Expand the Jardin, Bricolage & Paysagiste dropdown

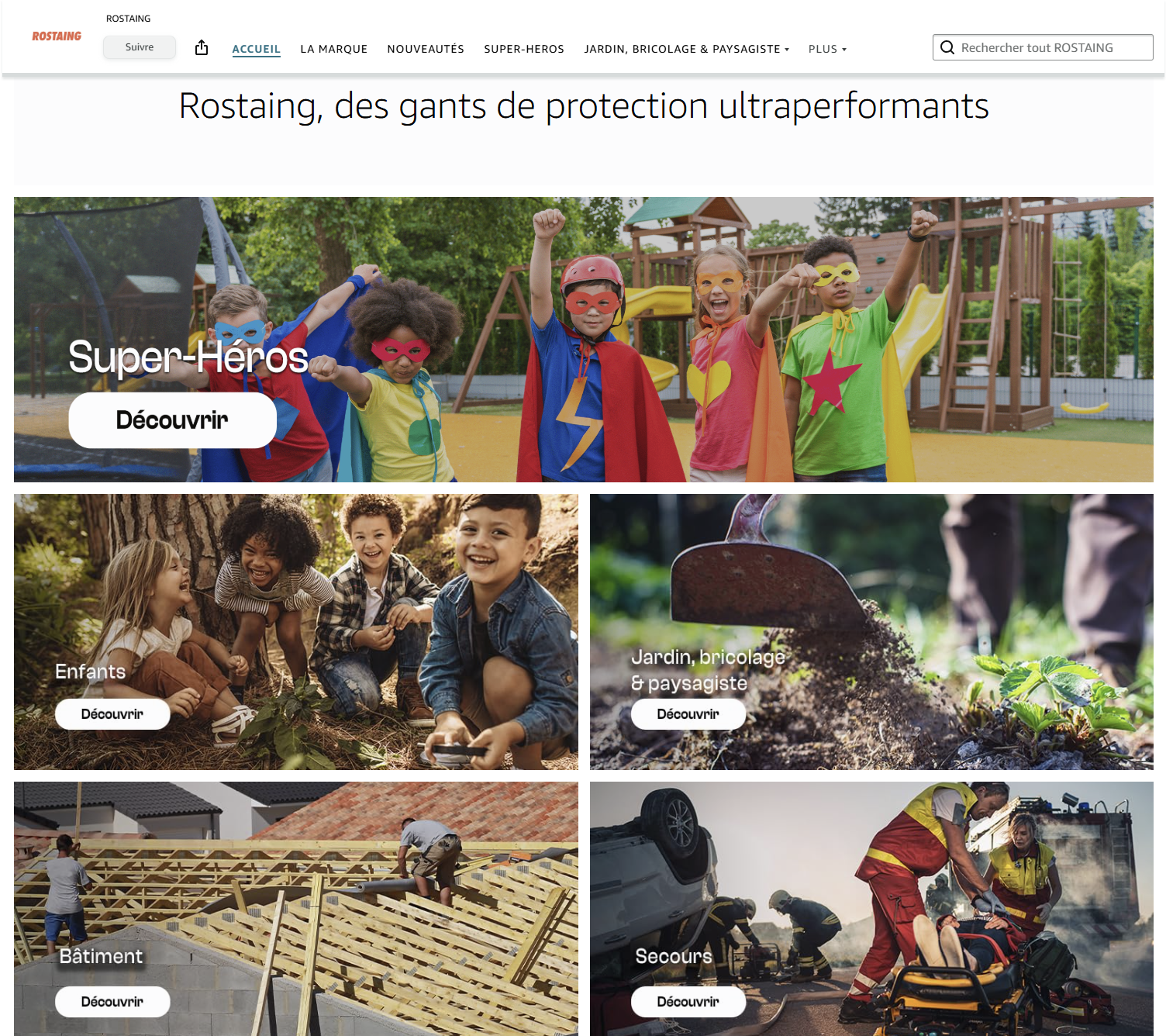pyautogui.click(x=687, y=49)
